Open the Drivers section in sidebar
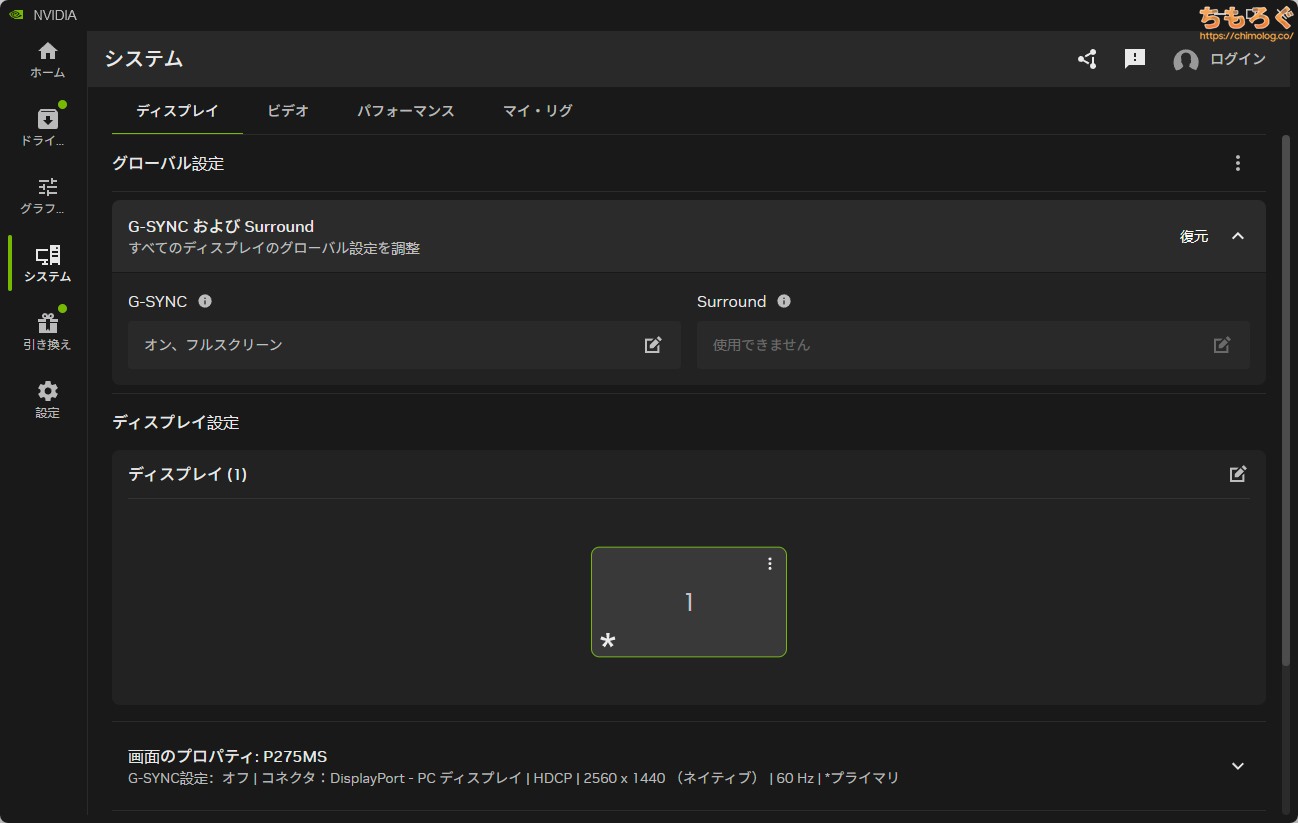The height and width of the screenshot is (823, 1298). coord(47,127)
